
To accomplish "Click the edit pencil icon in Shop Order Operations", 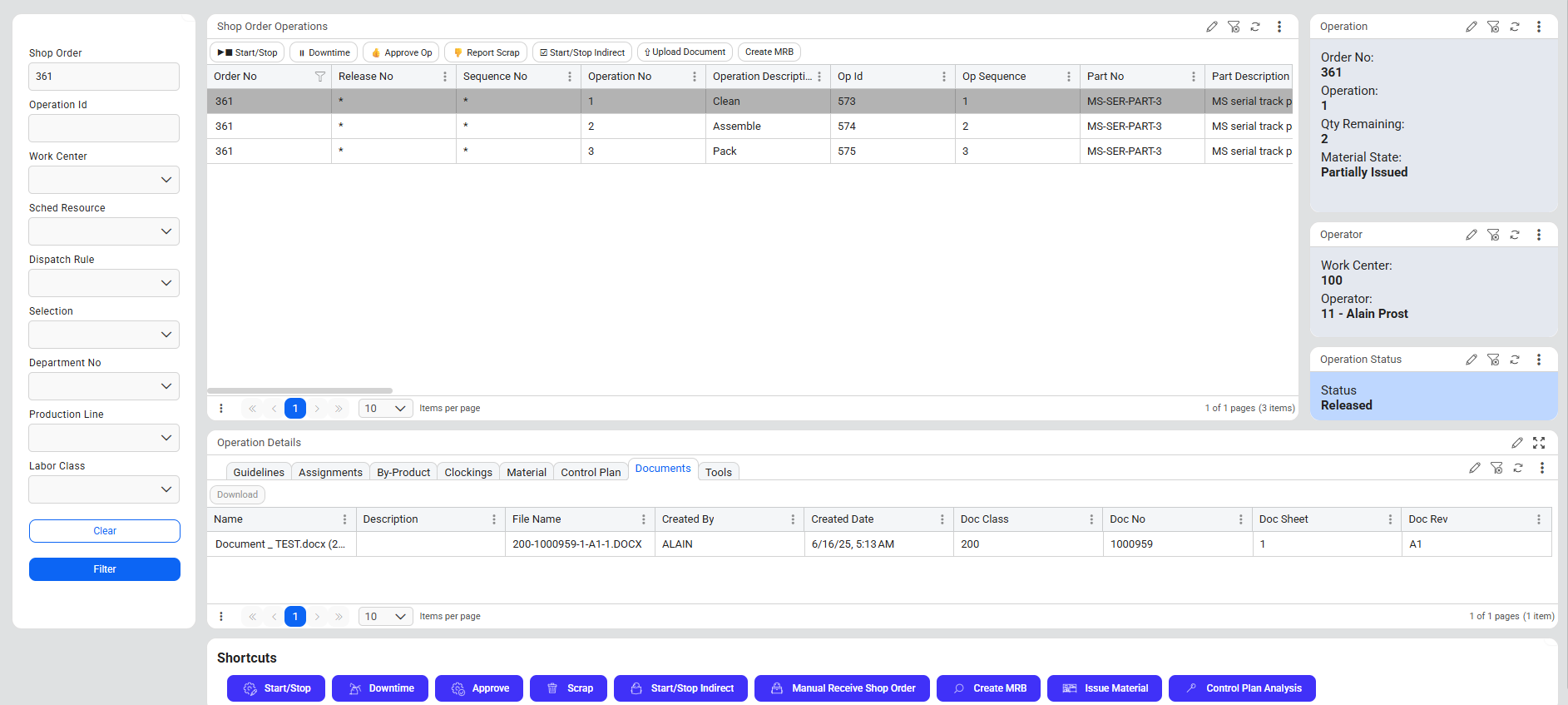I will (x=1212, y=27).
